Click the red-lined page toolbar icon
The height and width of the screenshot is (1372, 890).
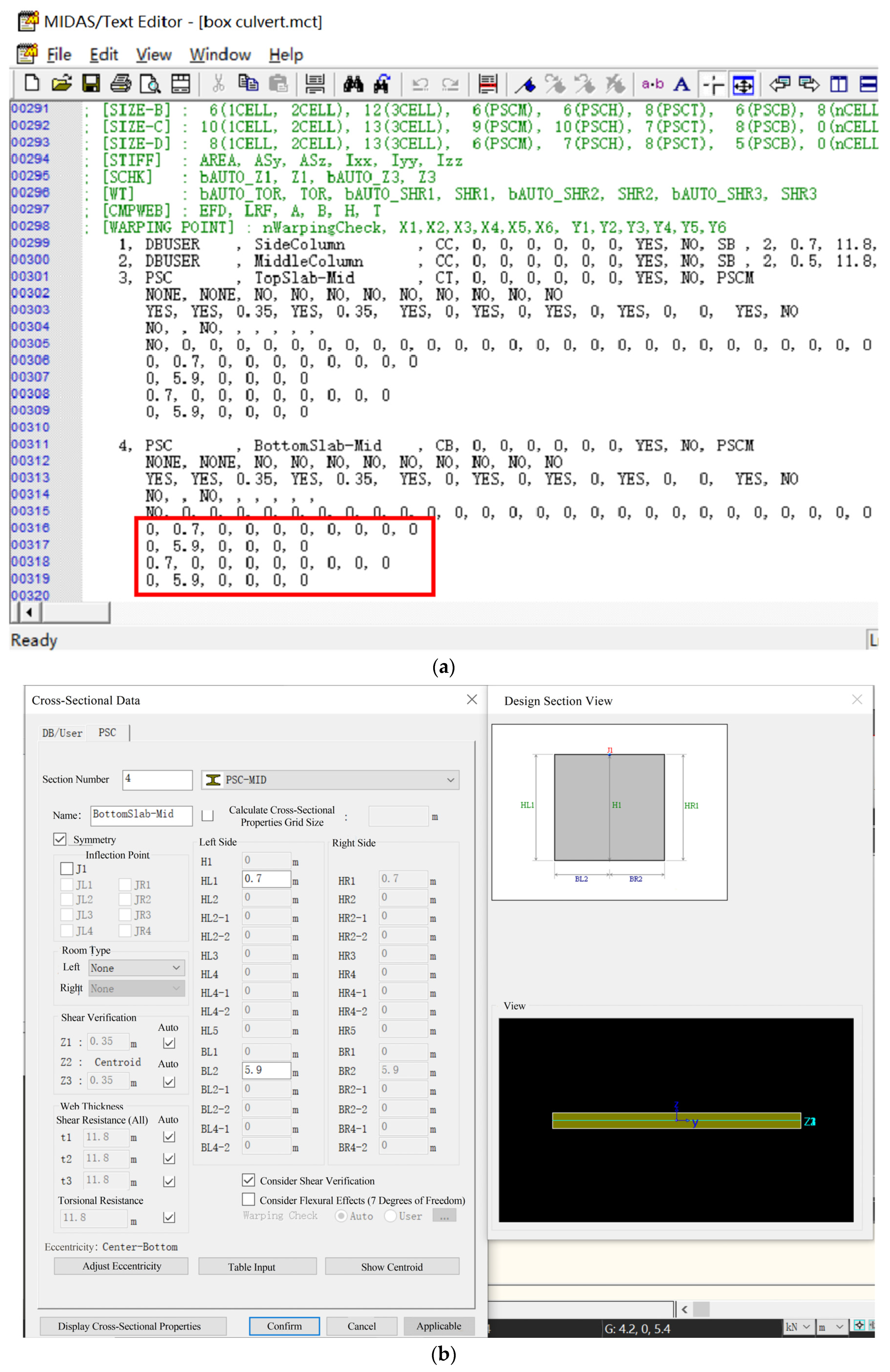tap(488, 84)
